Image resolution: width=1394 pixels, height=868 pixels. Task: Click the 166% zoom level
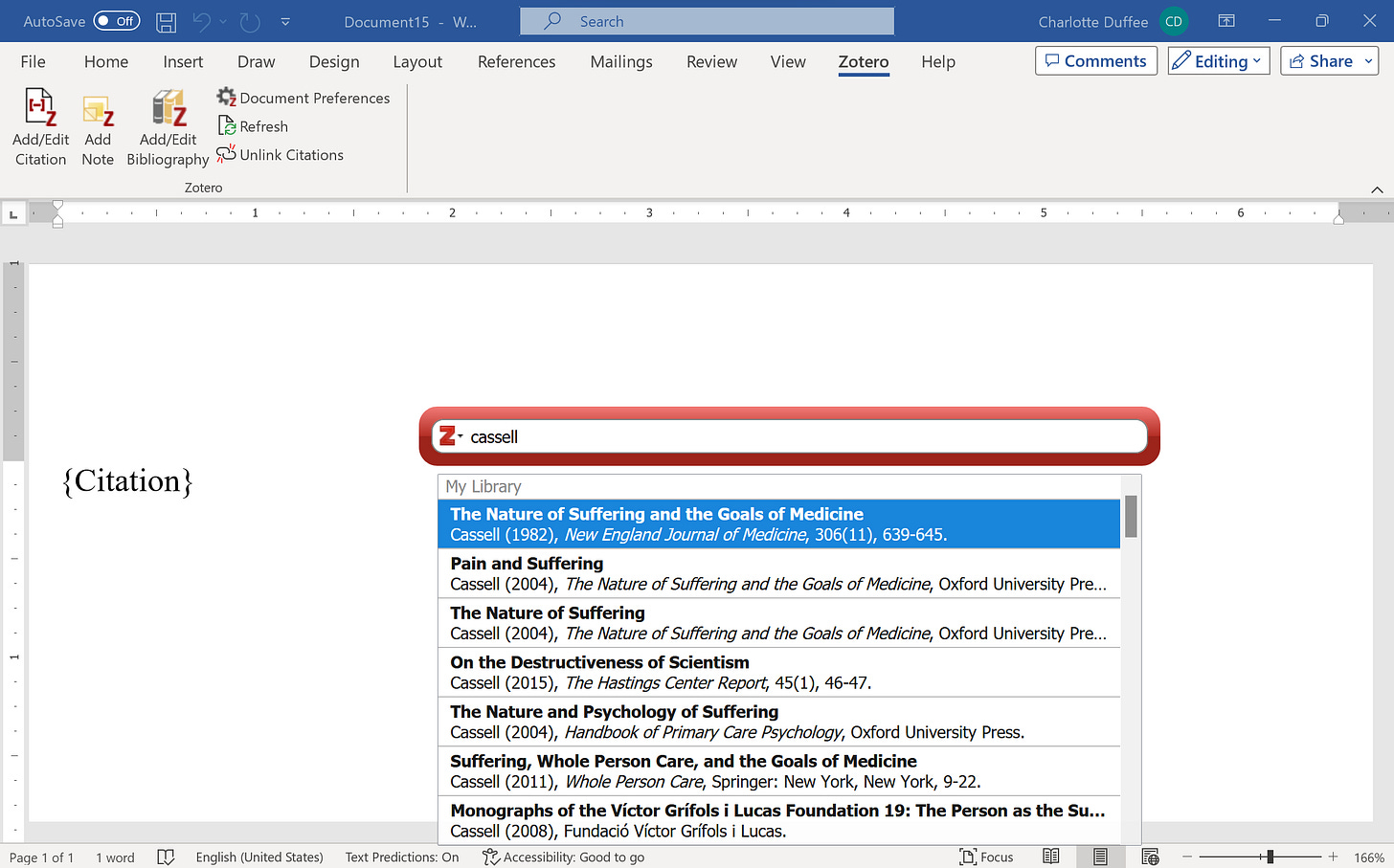coord(1369,857)
